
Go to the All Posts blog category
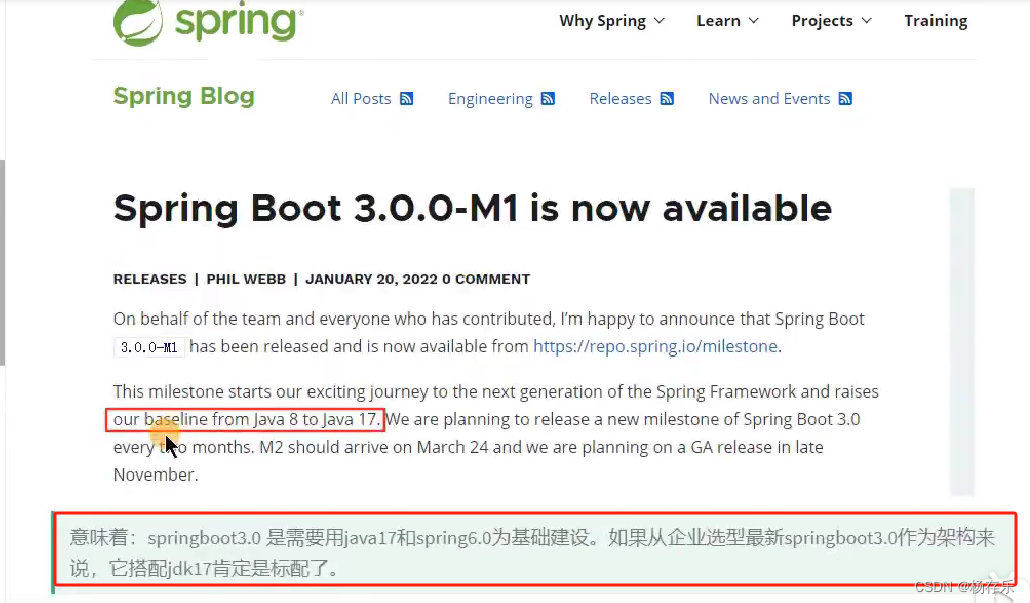[x=361, y=99]
